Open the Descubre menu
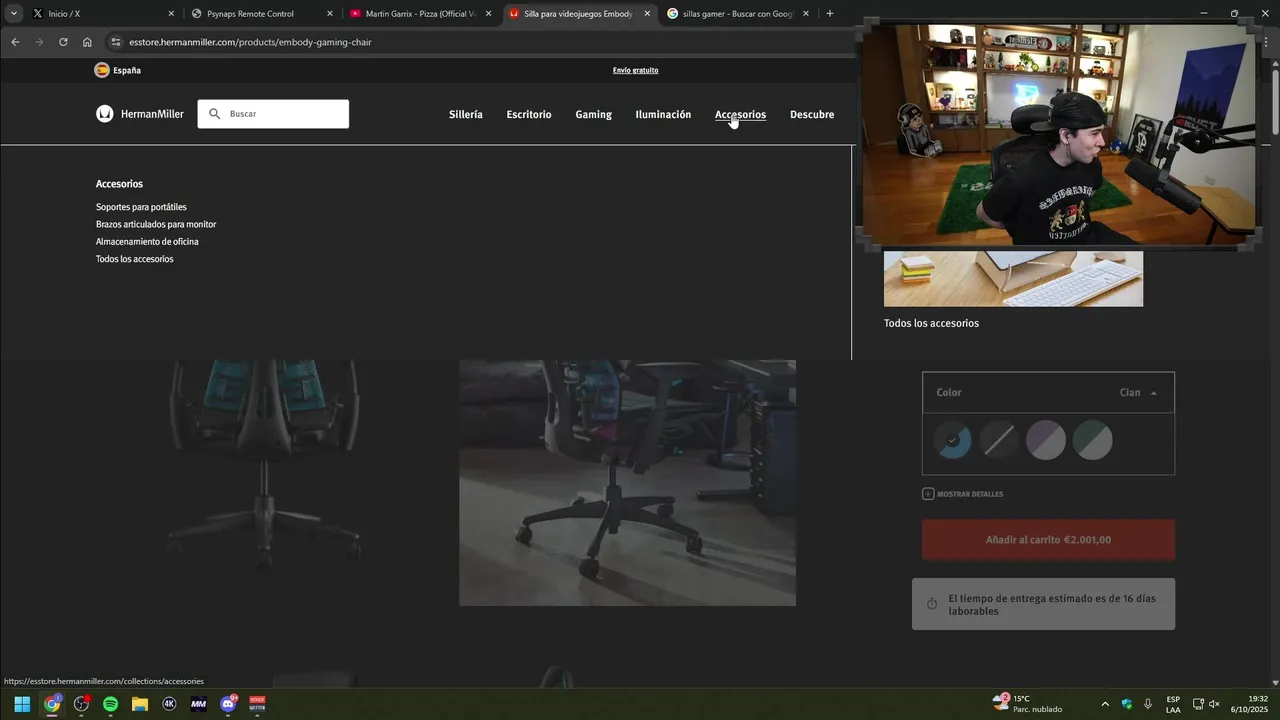1280x720 pixels. [x=812, y=114]
